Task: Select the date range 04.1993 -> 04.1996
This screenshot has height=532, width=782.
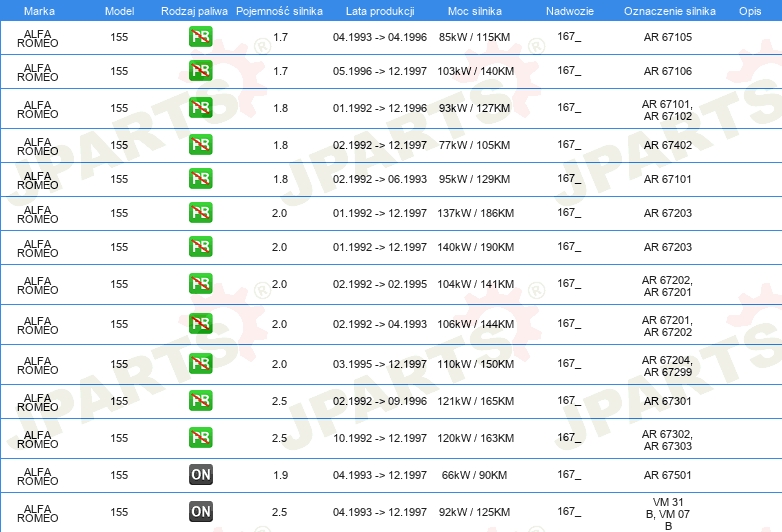Action: tap(380, 37)
